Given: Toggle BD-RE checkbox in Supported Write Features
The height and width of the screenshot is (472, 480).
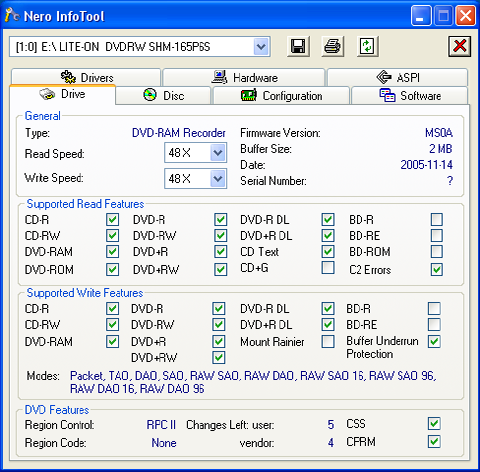Looking at the screenshot, I should [x=434, y=324].
